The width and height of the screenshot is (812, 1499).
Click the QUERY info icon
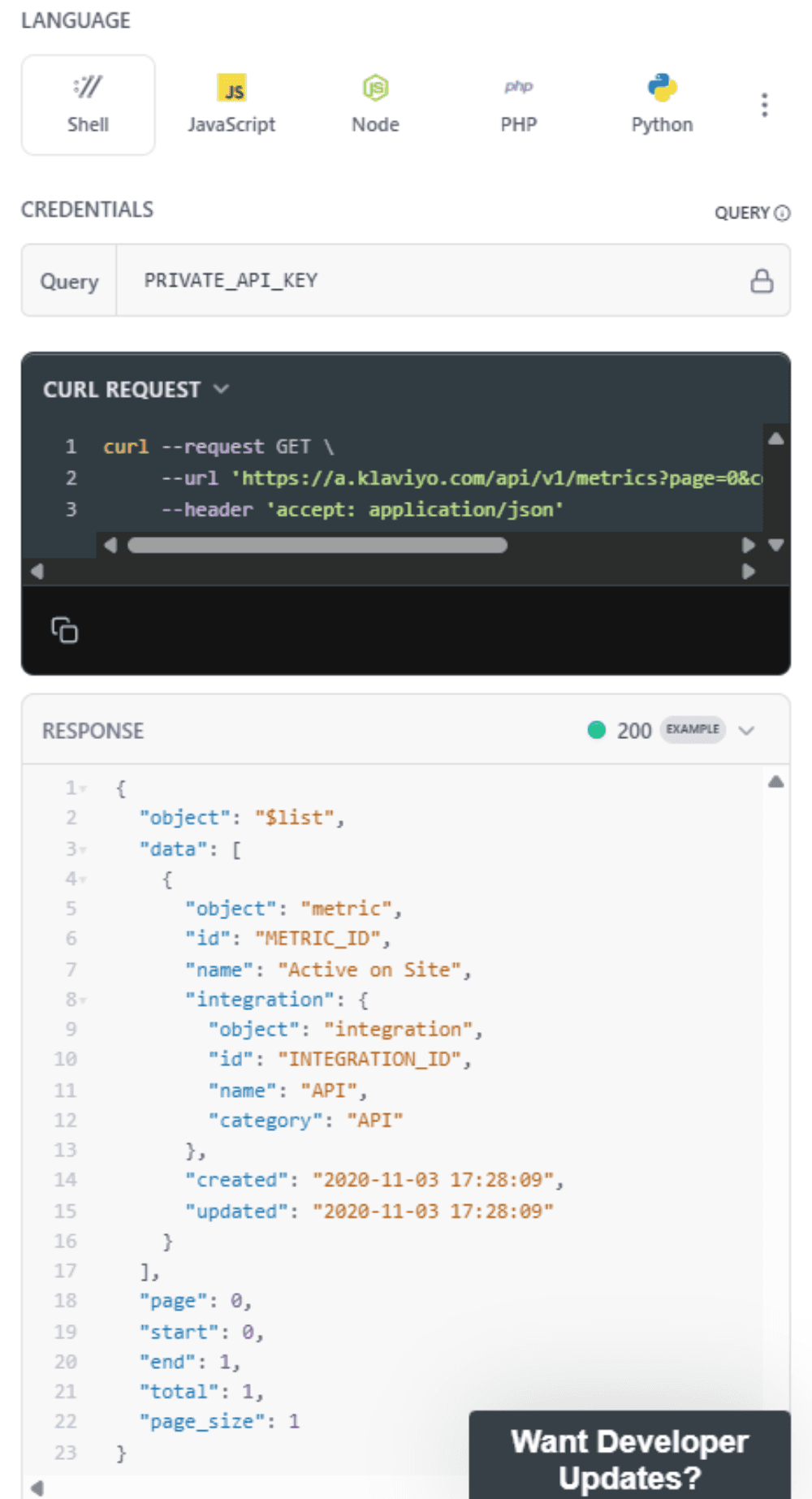click(x=782, y=213)
